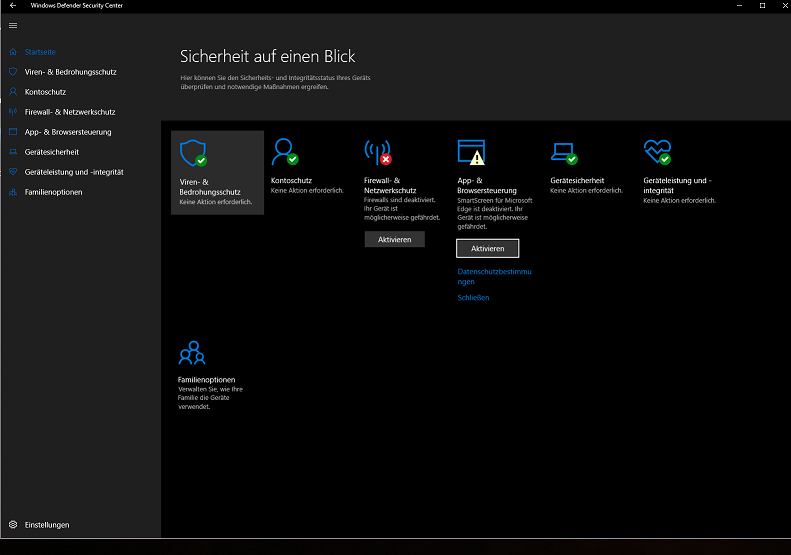The image size is (791, 555).
Task: Open Viren- & Bedrohungsschutz from the sidebar
Action: [x=70, y=72]
